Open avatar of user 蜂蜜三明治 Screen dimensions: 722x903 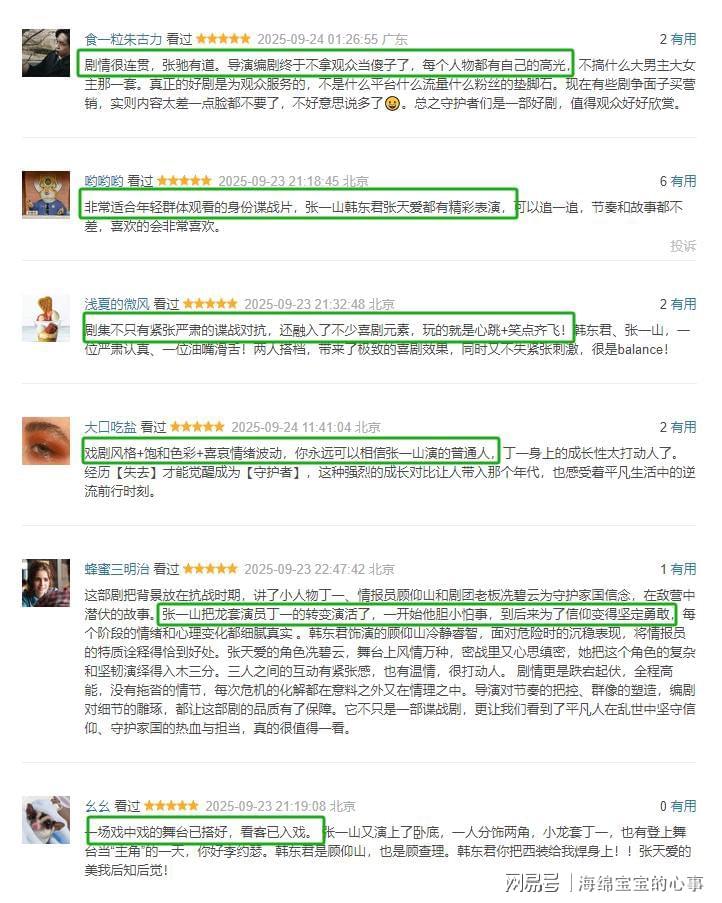(x=46, y=583)
